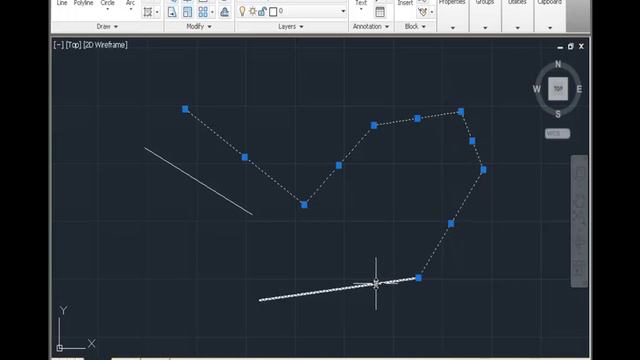Screen dimensions: 640x360
Task: Select the end grip touching the highlighted line
Action: [418, 278]
